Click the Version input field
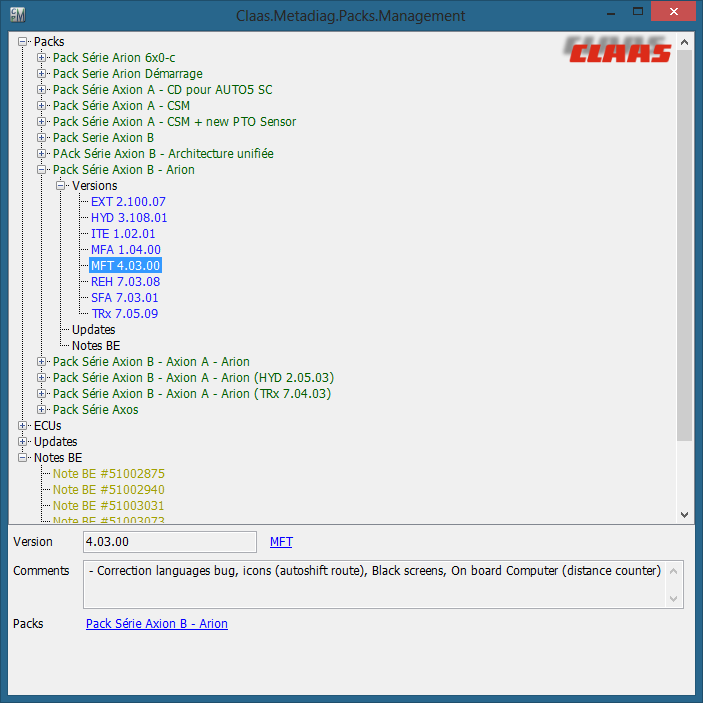This screenshot has height=703, width=703. [x=170, y=542]
